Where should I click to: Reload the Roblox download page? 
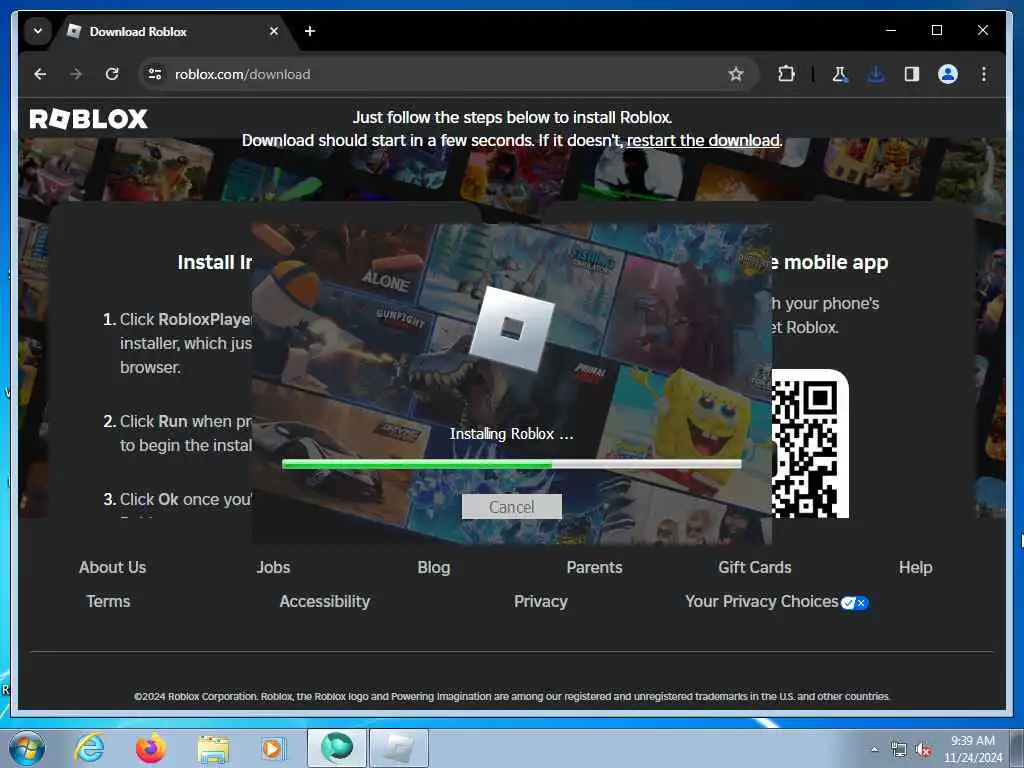pos(112,74)
